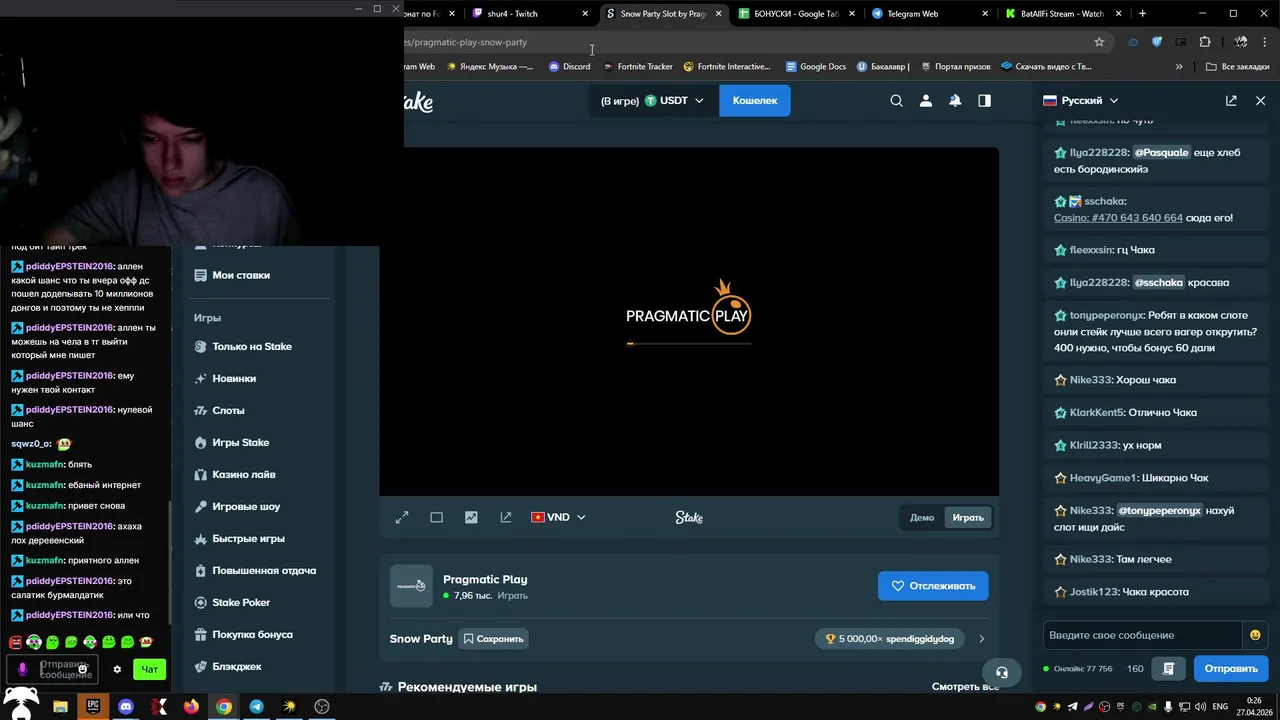Select Играть real-play mode toggle
This screenshot has height=720, width=1280.
point(968,517)
